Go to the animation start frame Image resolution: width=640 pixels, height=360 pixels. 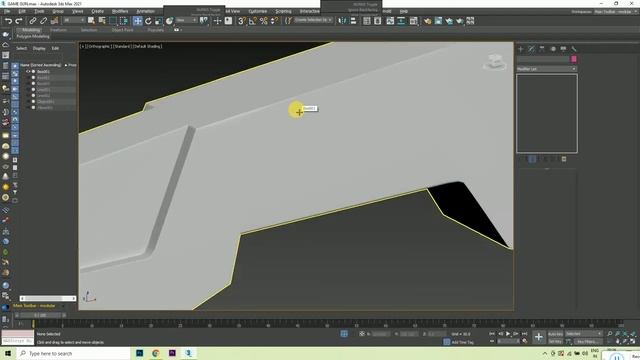click(x=492, y=334)
